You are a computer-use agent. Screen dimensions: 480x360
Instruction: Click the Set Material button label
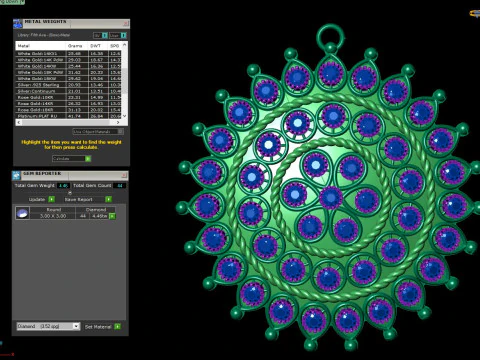point(98,327)
